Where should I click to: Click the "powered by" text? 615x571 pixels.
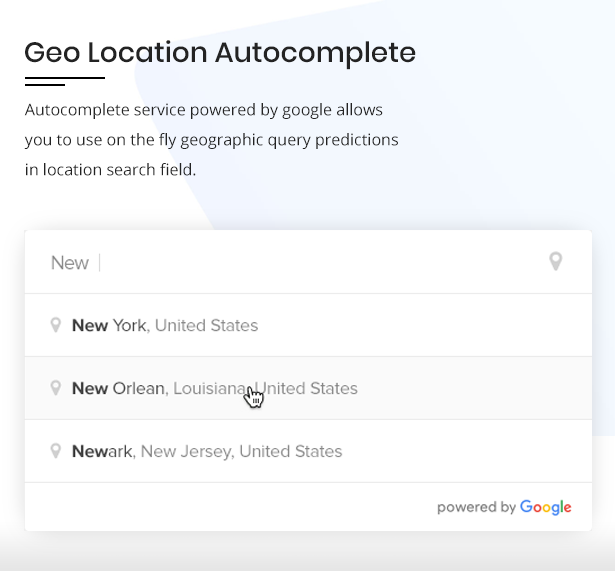click(476, 507)
